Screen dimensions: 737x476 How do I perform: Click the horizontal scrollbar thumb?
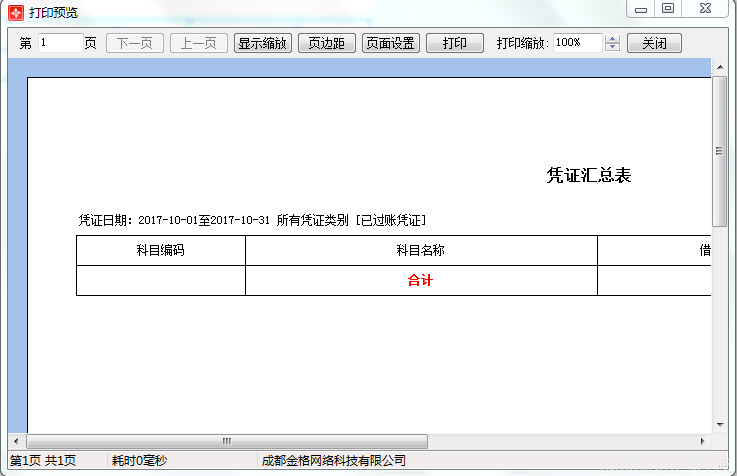coord(227,441)
